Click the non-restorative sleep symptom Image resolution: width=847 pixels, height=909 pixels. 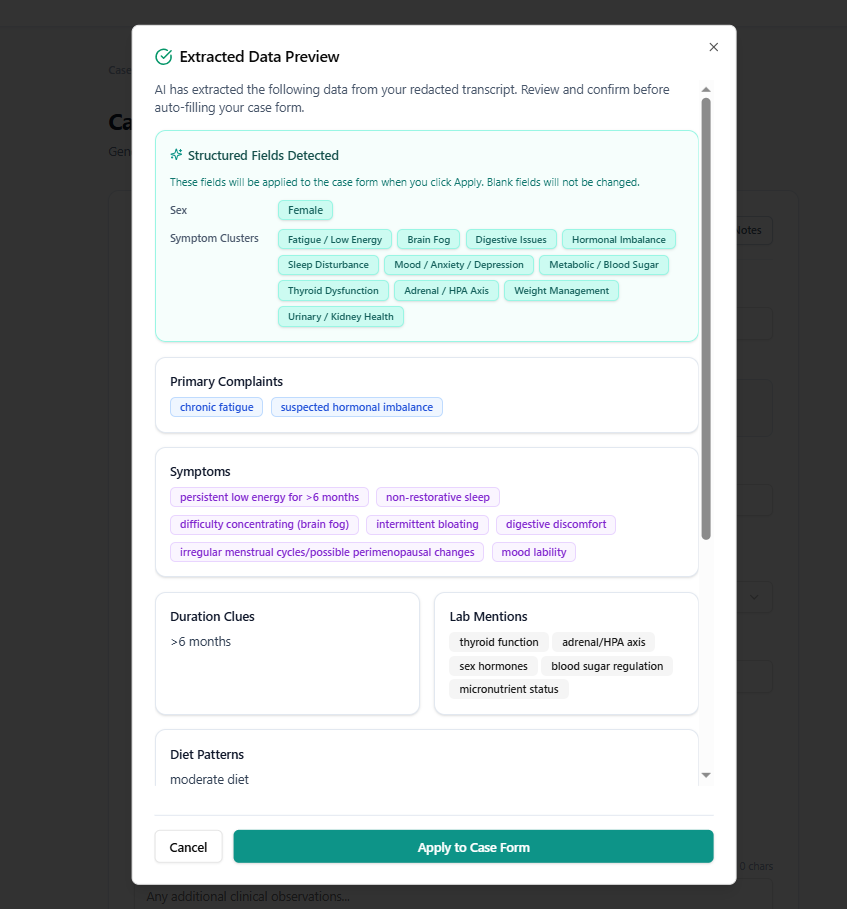tap(438, 497)
